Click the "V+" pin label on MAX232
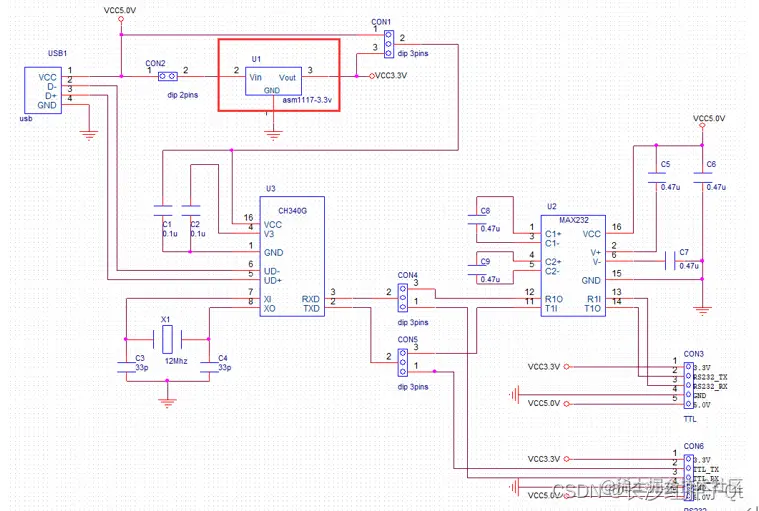The width and height of the screenshot is (759, 511). (x=595, y=253)
